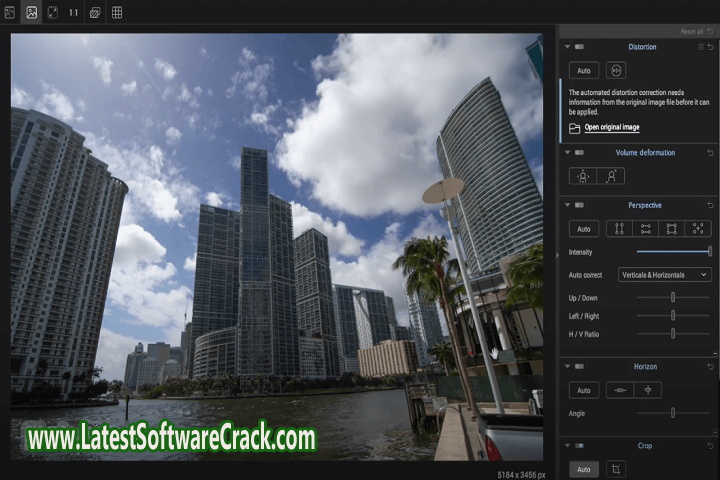Toggle the Horizon correction switch
This screenshot has width=720, height=480.
(579, 367)
